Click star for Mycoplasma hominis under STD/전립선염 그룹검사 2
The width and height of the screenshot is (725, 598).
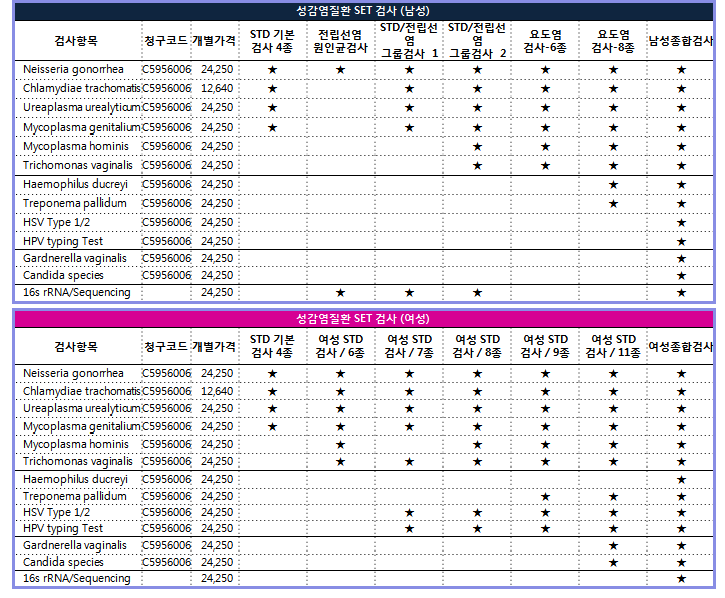(x=478, y=147)
